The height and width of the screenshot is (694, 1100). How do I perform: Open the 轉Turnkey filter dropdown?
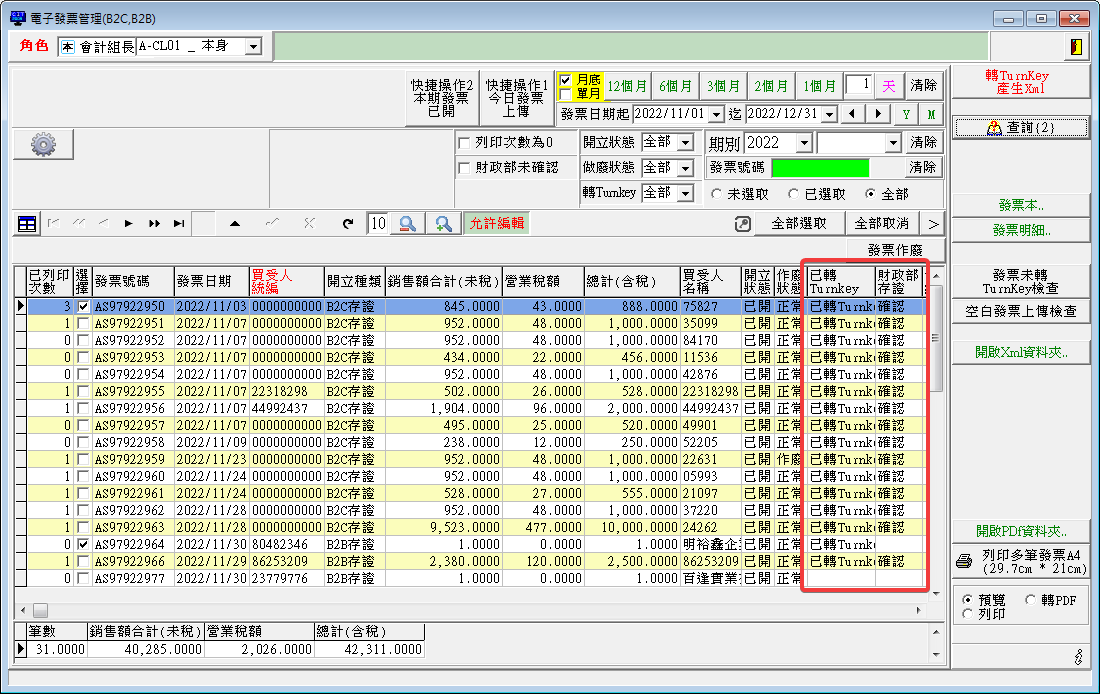pos(685,193)
